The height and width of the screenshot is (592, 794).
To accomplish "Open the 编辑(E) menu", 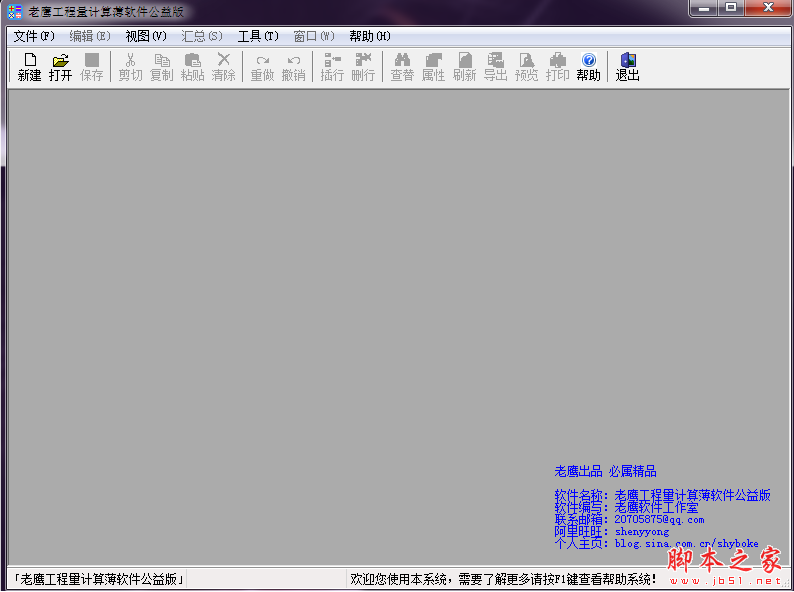I will 90,36.
